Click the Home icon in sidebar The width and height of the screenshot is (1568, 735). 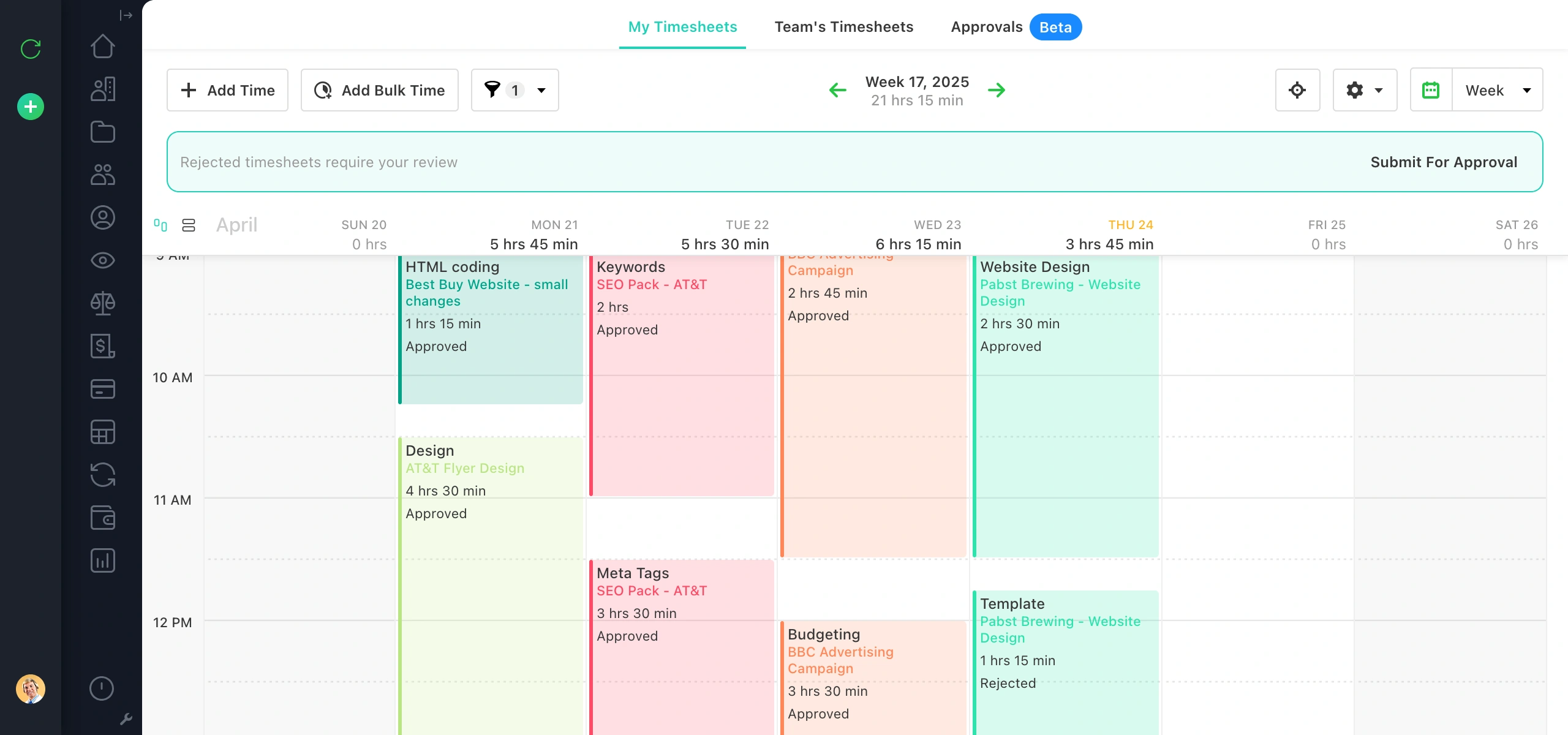click(102, 47)
